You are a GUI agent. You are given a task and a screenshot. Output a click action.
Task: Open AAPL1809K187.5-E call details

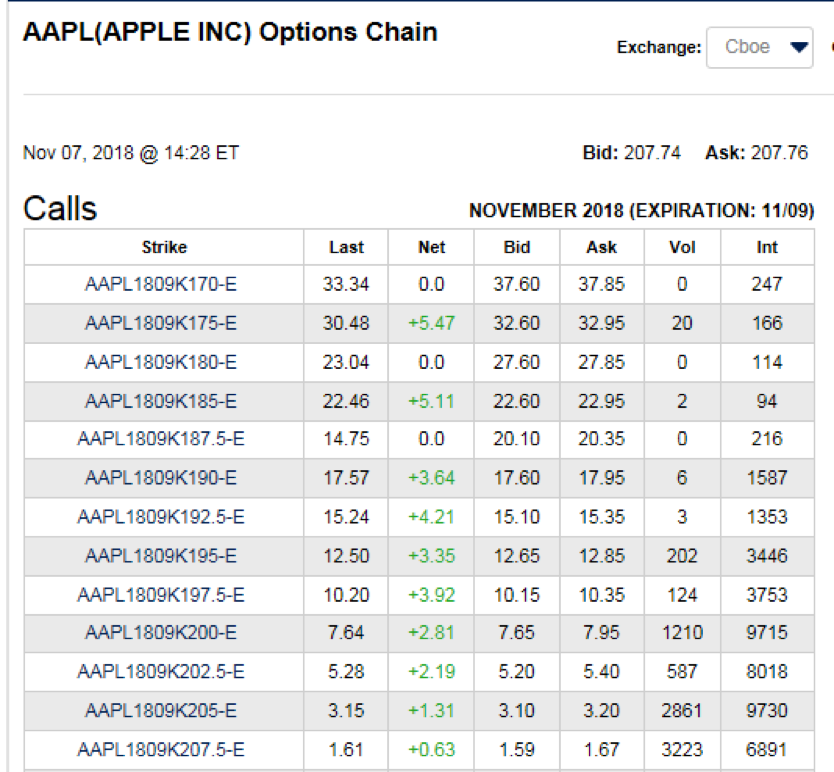161,440
